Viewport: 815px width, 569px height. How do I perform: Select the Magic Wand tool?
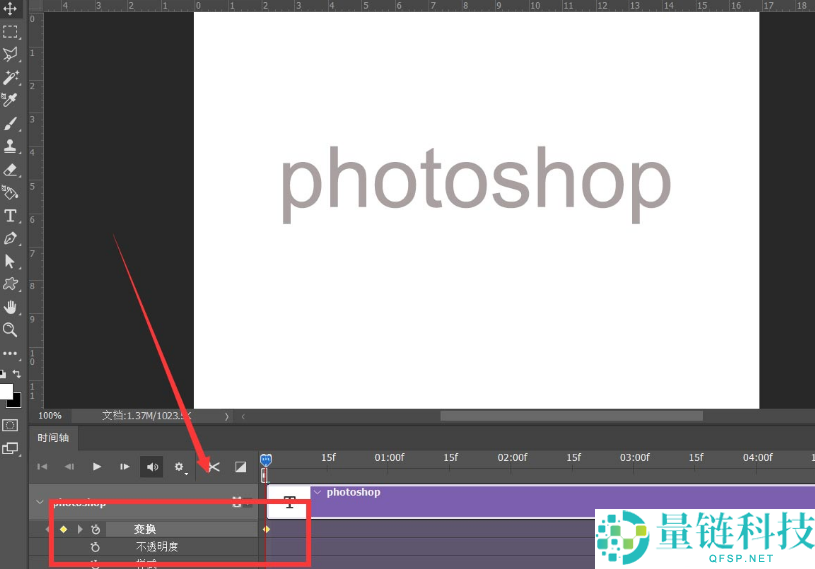point(10,77)
